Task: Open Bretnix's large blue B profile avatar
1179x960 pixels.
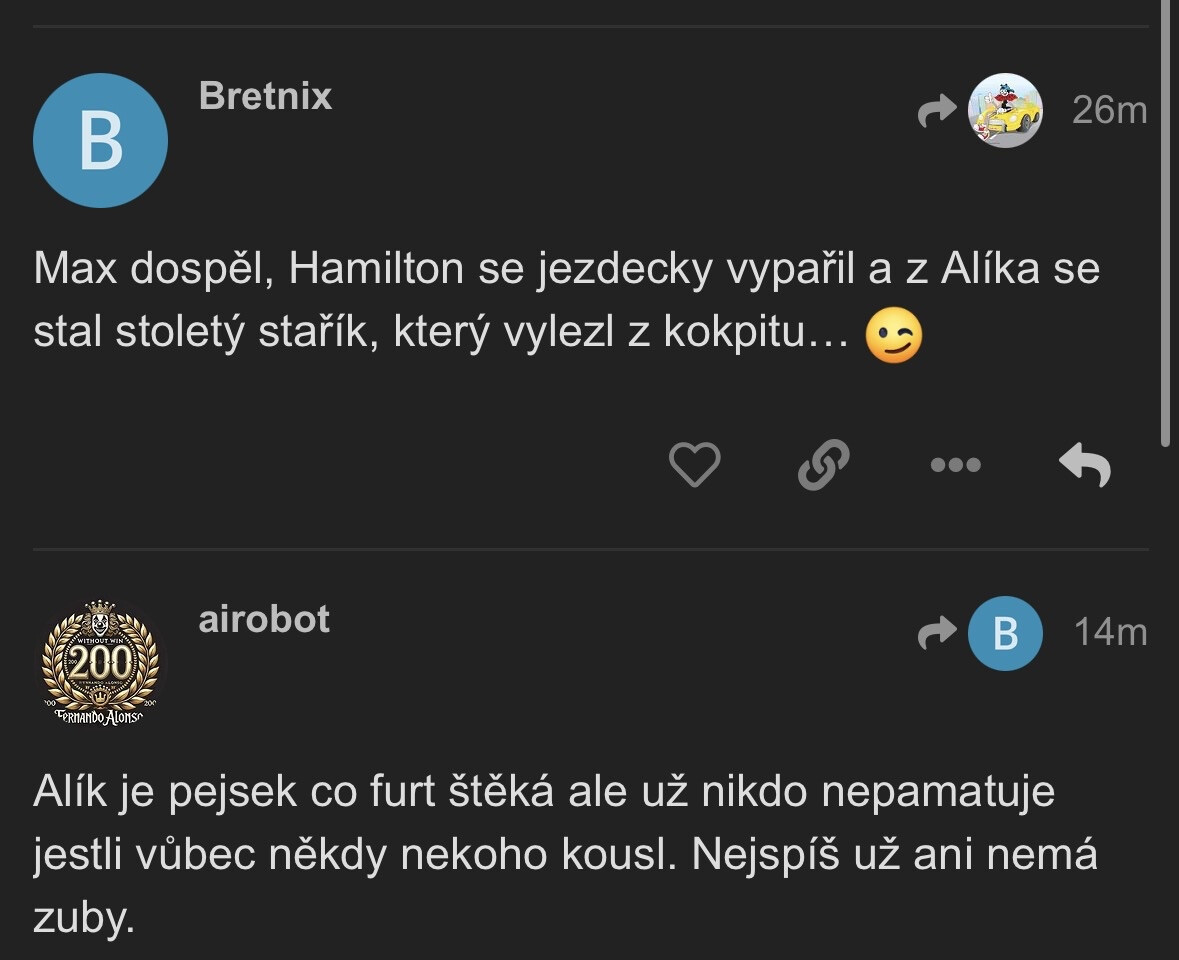Action: coord(100,141)
